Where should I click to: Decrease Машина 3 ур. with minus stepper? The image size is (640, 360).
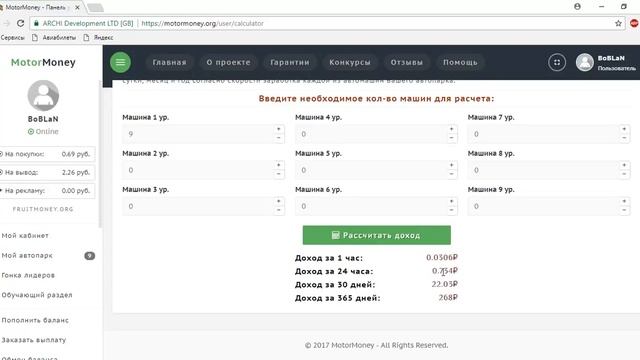tap(279, 211)
